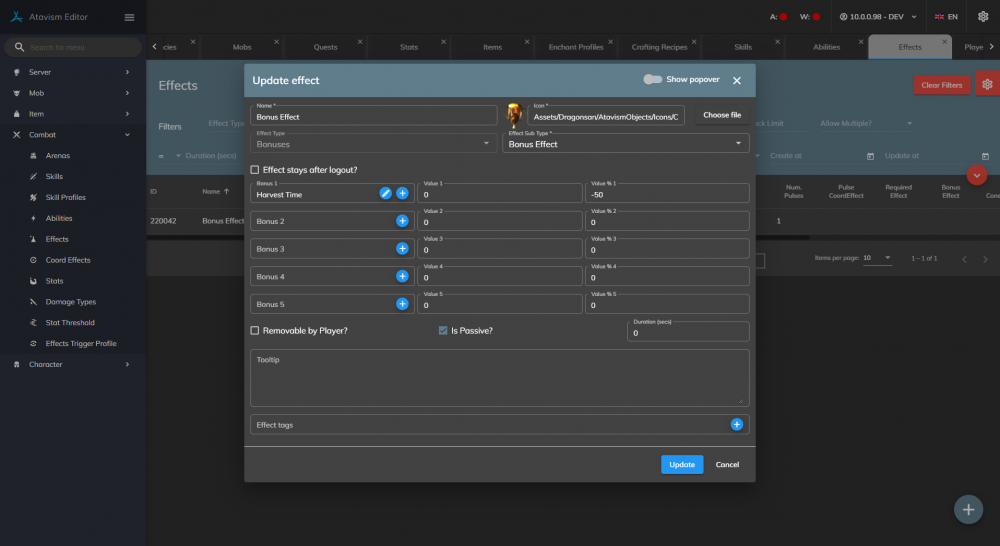
Task: Check Effect stays after logout checkbox
Action: (255, 170)
